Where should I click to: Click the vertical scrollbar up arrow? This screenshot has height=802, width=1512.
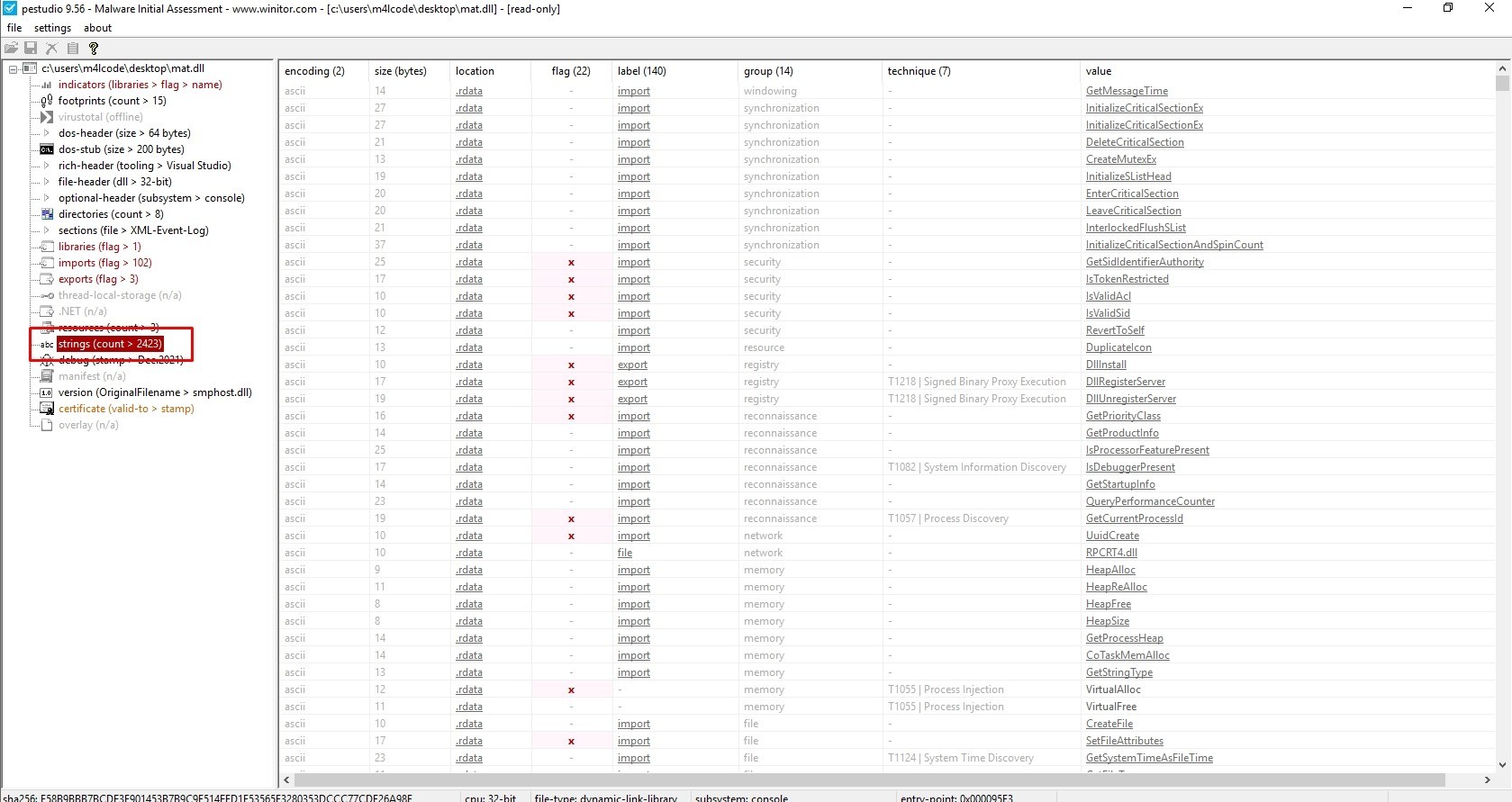tap(1502, 68)
